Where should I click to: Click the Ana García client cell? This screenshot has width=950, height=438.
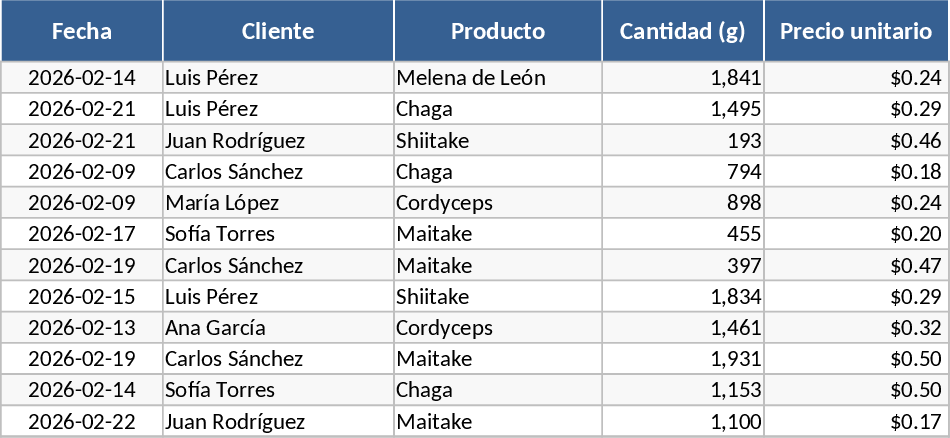pos(278,328)
